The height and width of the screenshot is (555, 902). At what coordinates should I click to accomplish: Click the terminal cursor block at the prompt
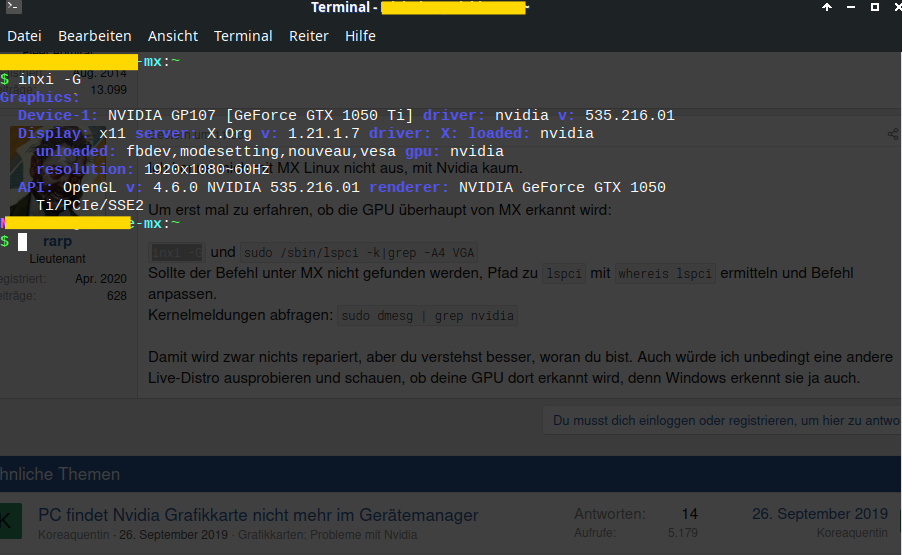click(22, 242)
